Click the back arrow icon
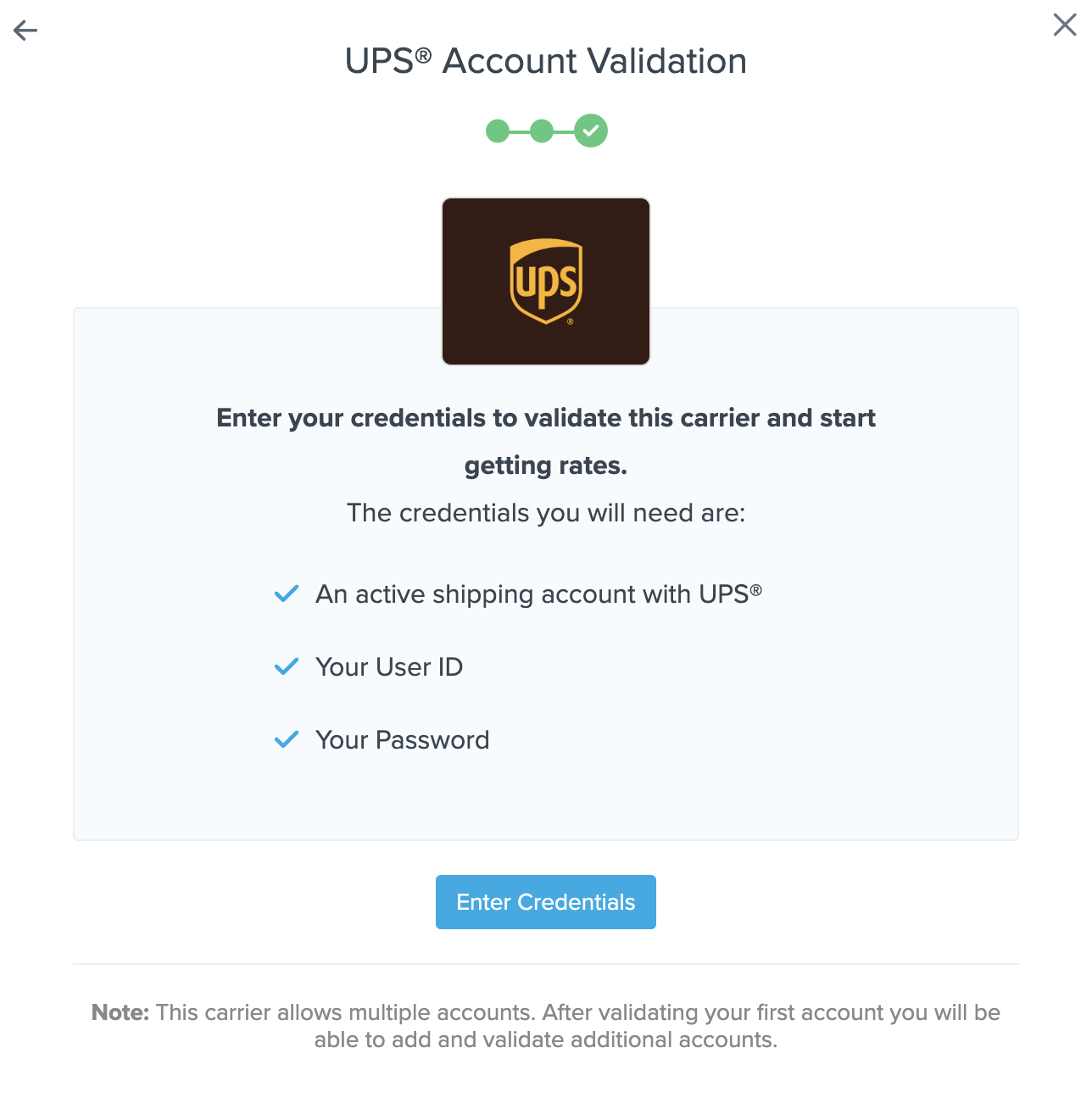The width and height of the screenshot is (1092, 1109). click(25, 31)
